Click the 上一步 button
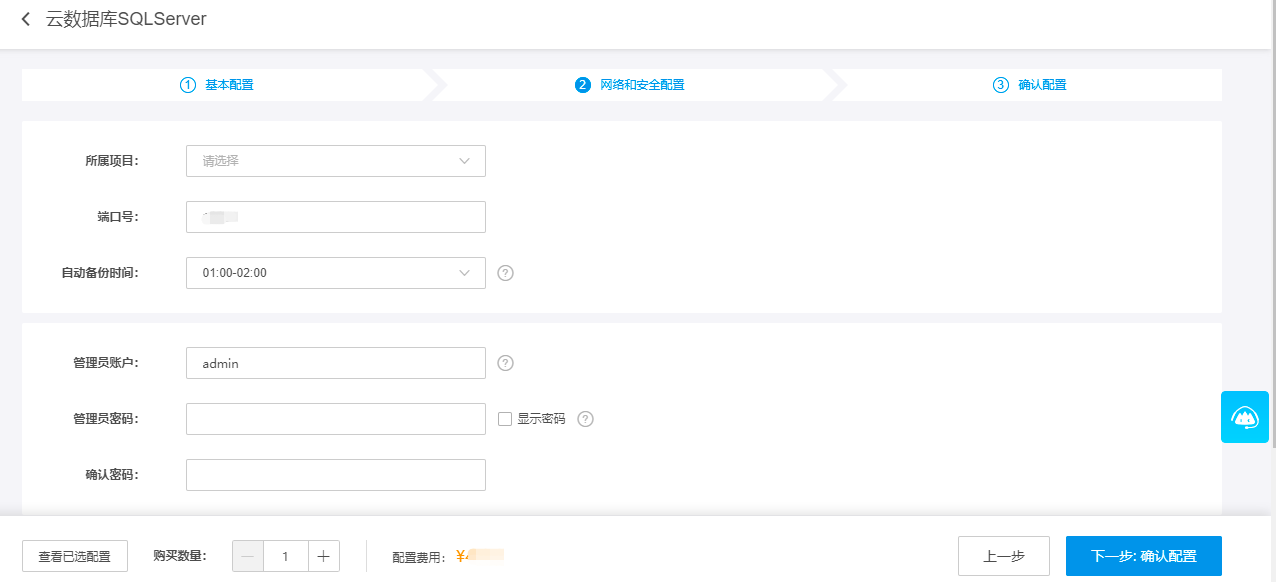Screen dimensions: 1276x582 coord(1003,556)
